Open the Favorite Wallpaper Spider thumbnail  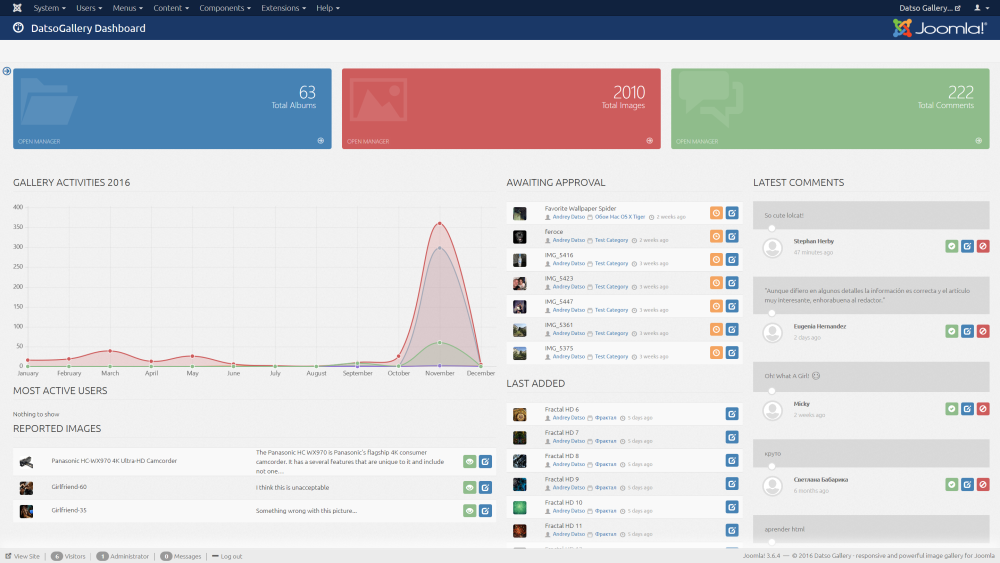tap(520, 213)
